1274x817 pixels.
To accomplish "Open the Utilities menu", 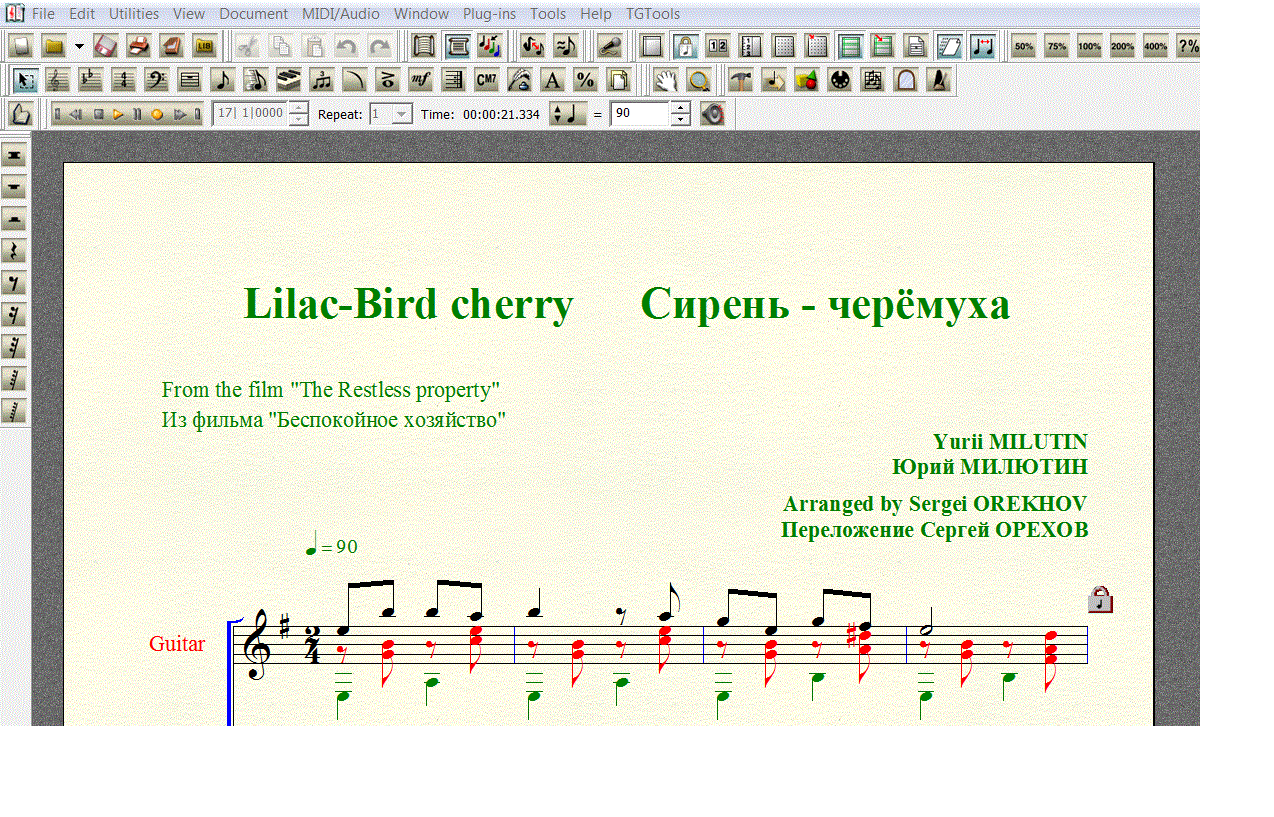I will pos(134,14).
